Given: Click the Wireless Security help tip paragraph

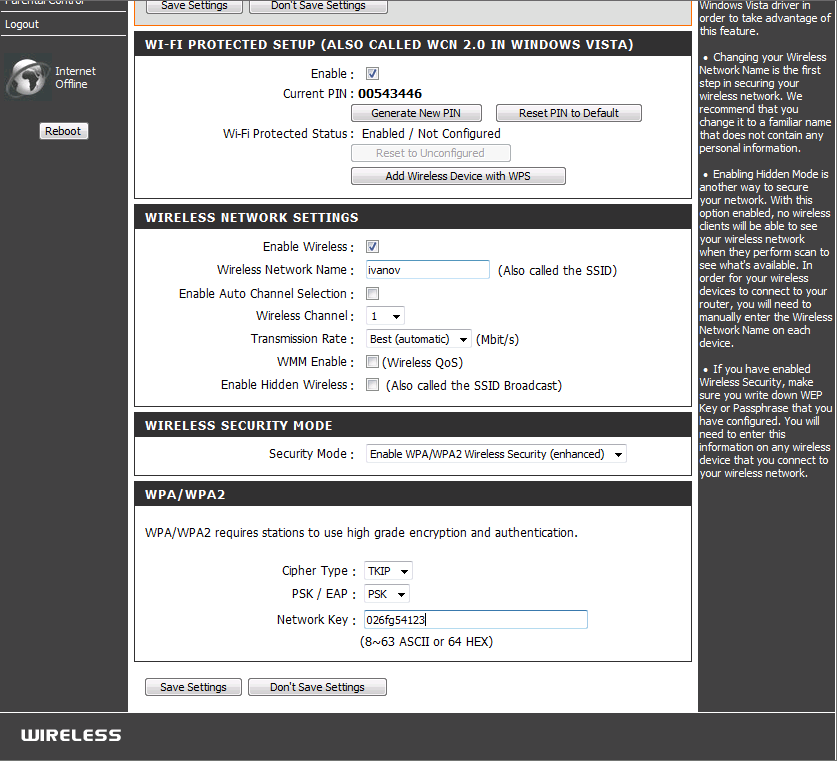Looking at the screenshot, I should pos(765,421).
